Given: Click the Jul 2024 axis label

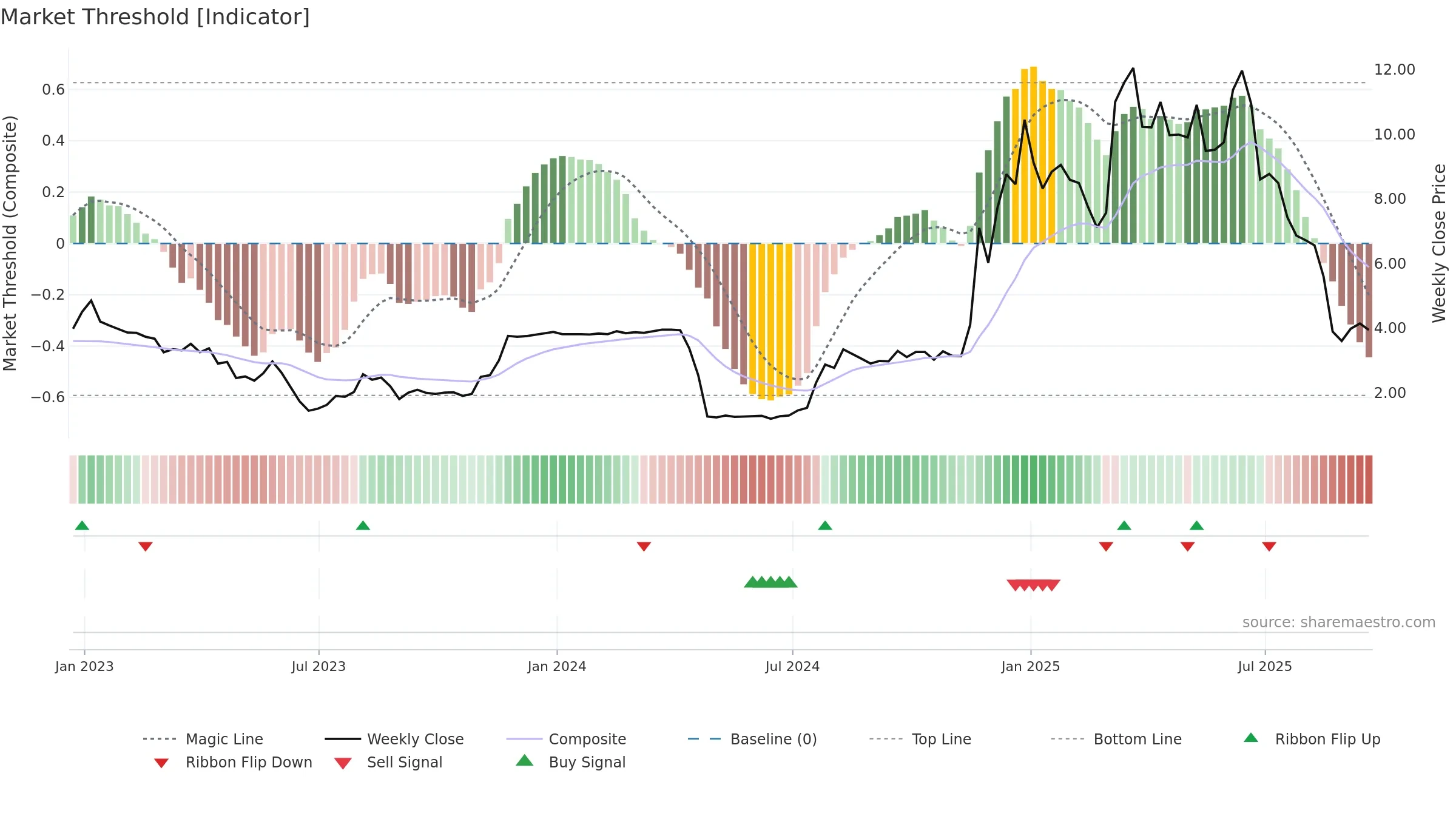Looking at the screenshot, I should click(x=792, y=667).
